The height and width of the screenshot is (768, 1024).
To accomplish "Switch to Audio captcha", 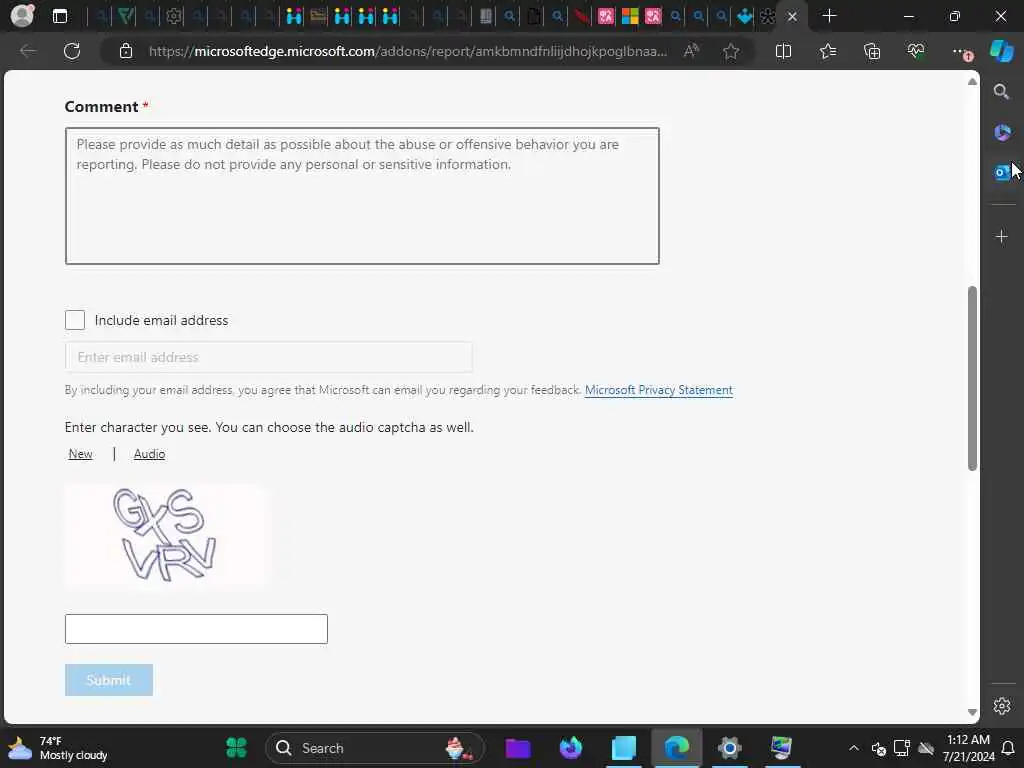I will click(x=150, y=454).
